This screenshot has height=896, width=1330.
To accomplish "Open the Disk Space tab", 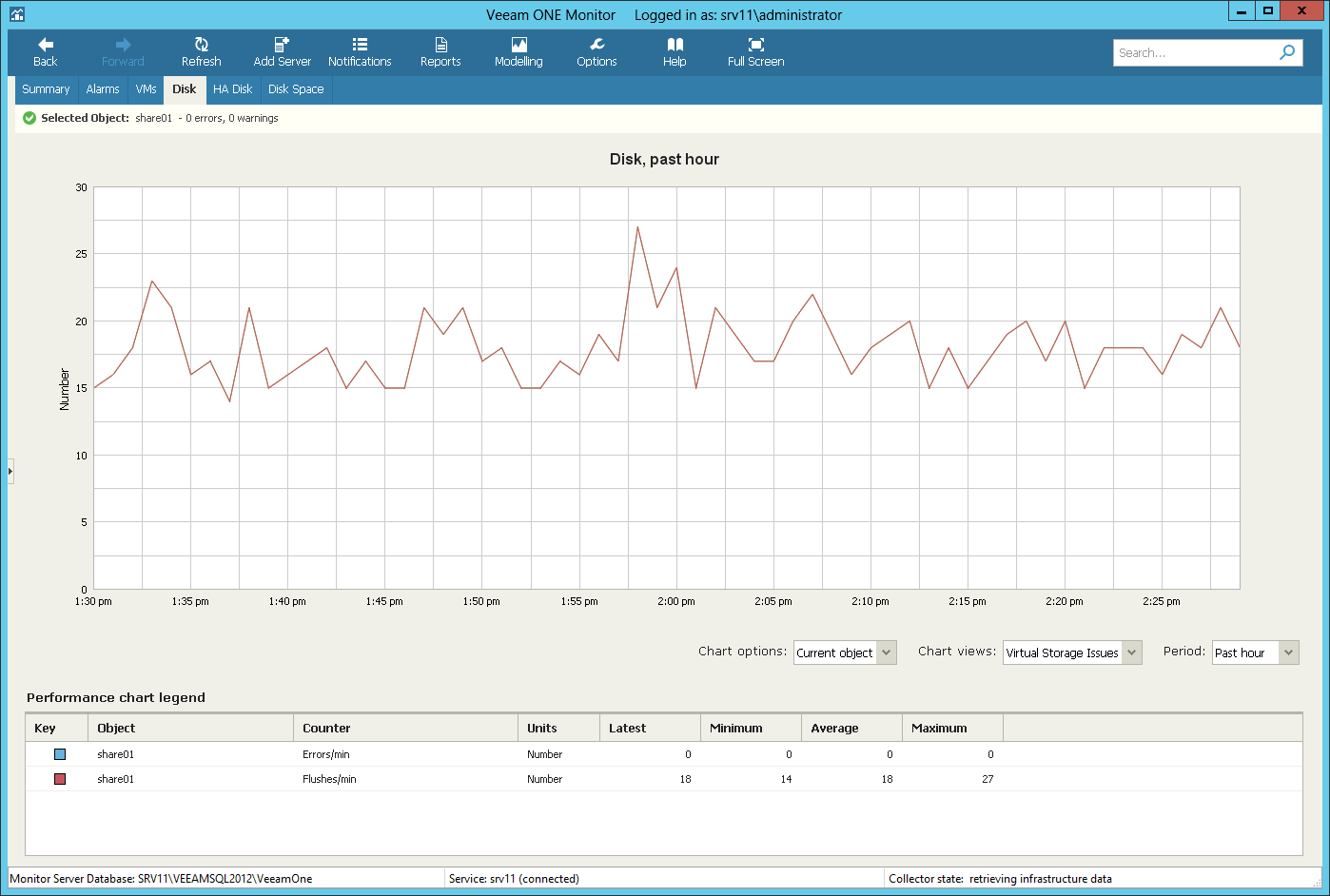I will coord(296,89).
